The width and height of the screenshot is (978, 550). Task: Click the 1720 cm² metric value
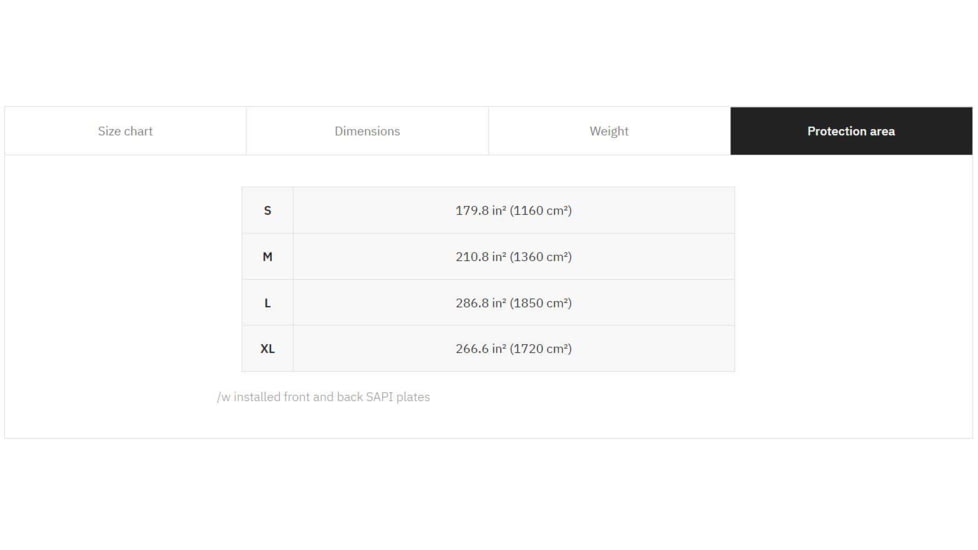(x=541, y=349)
